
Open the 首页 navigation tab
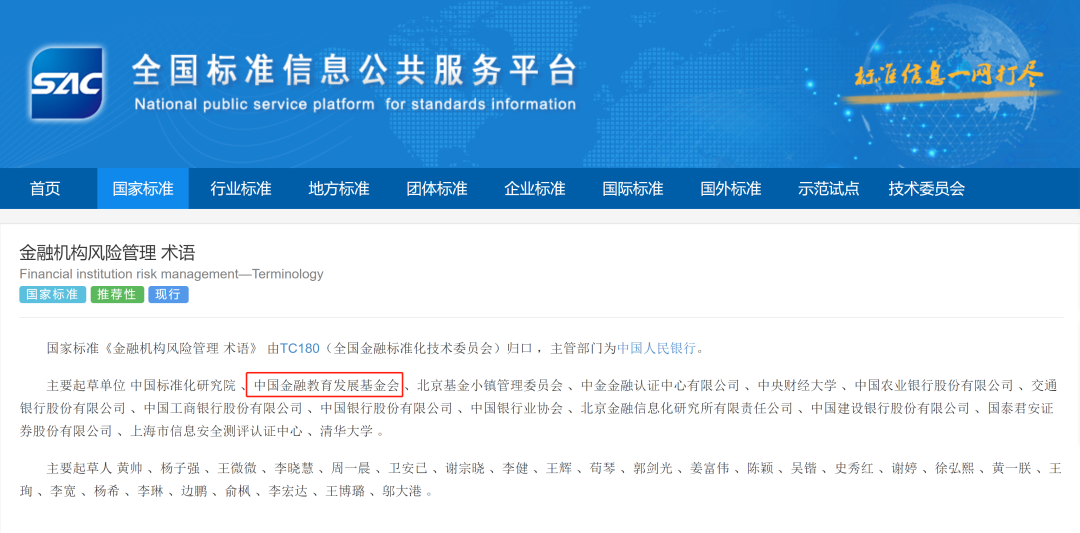45,189
